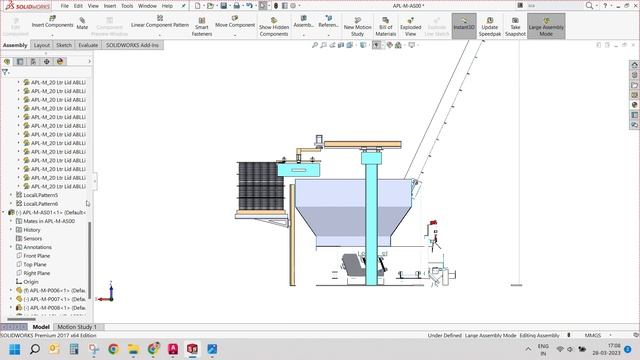Image resolution: width=640 pixels, height=360 pixels.
Task: Expand the Annotations folder
Action: [11, 247]
